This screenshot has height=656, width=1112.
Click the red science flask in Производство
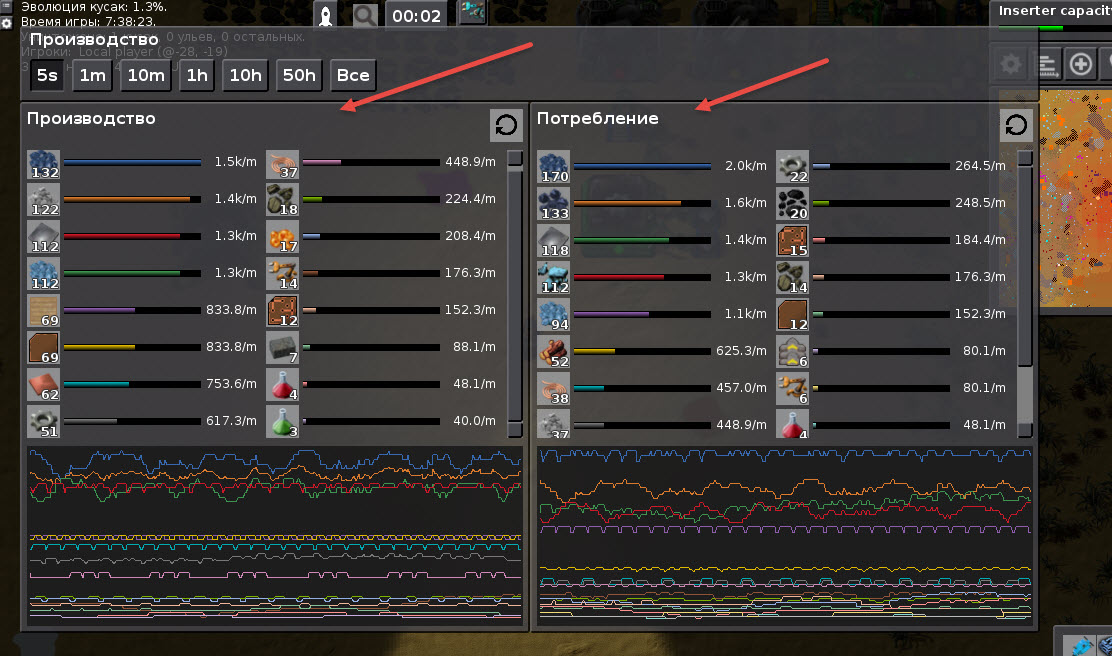[x=282, y=386]
